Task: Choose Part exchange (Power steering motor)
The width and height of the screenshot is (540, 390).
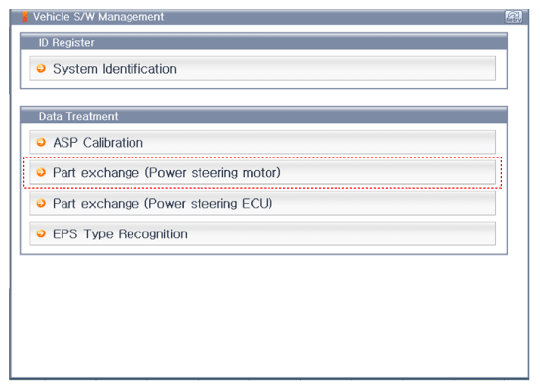Action: click(262, 172)
